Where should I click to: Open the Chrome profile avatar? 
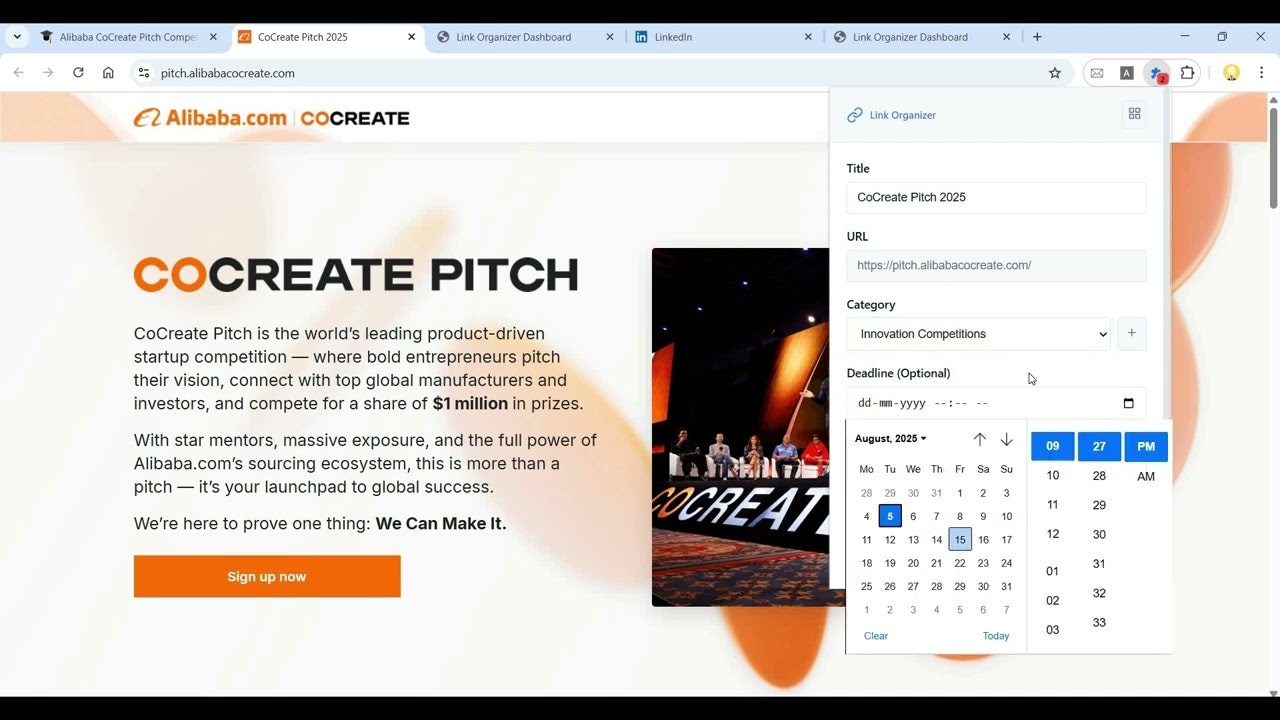[1232, 73]
